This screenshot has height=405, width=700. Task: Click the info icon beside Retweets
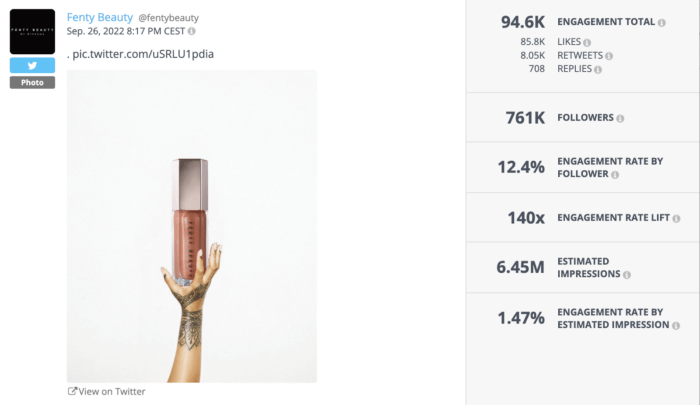point(609,56)
